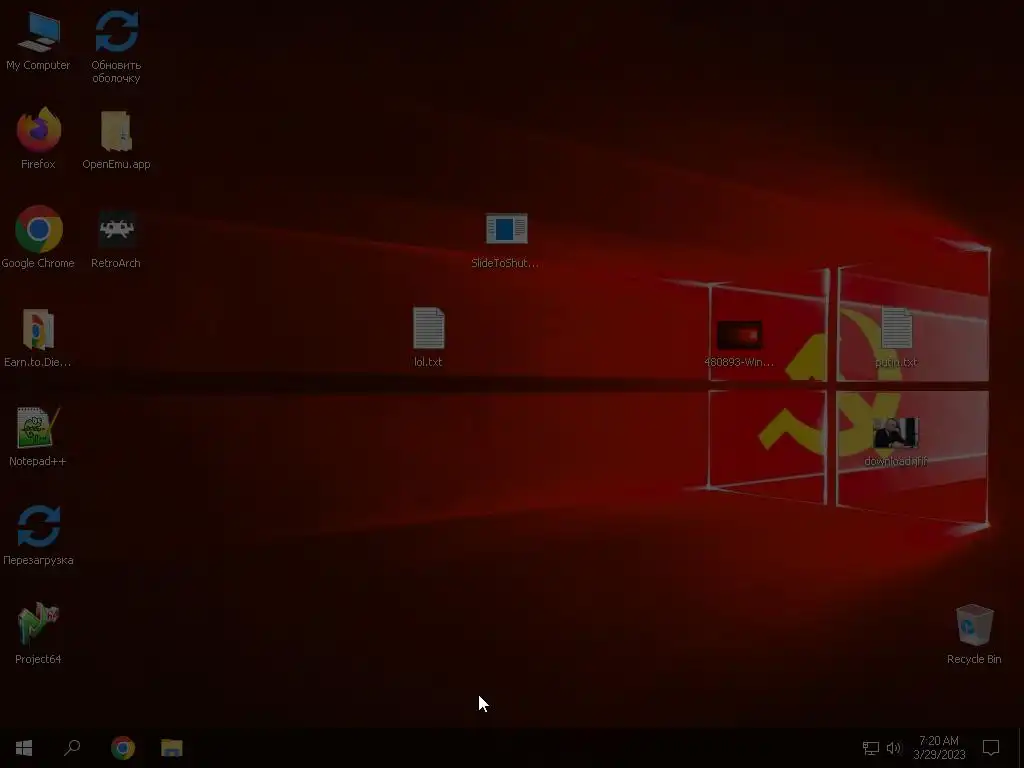Click the Show desktop strip
The image size is (1024, 768).
1021,748
